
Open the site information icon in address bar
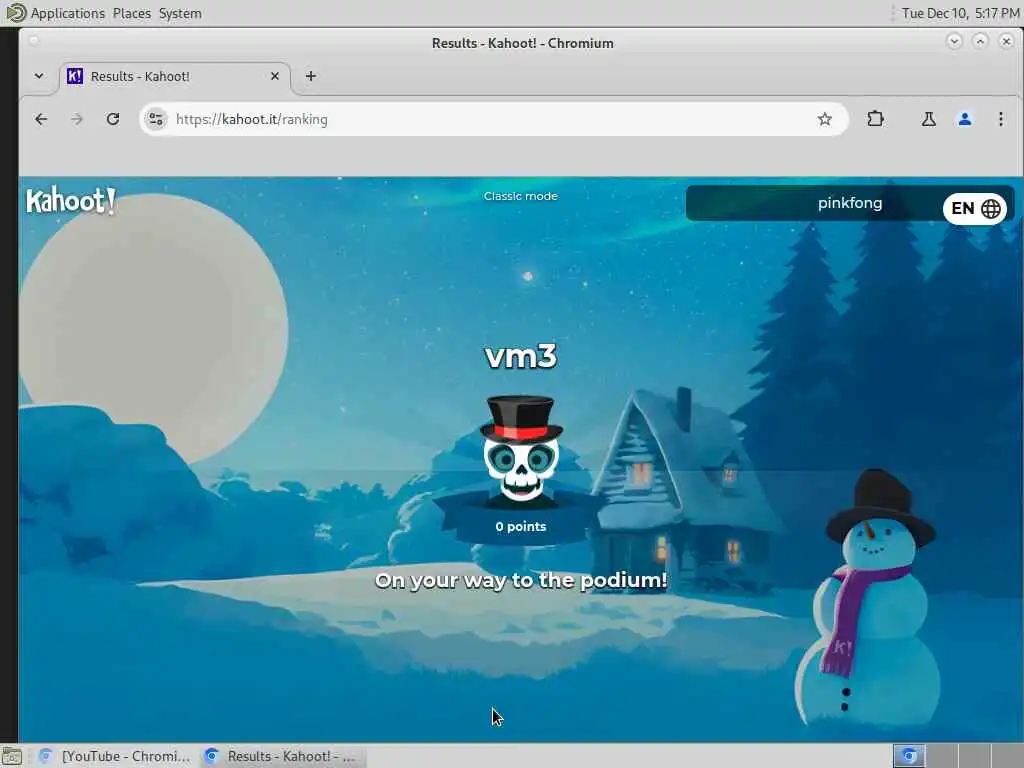pyautogui.click(x=156, y=119)
